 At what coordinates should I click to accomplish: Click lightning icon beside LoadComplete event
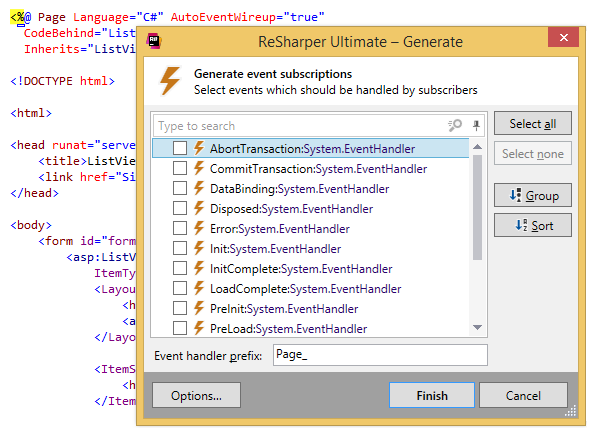tap(199, 288)
